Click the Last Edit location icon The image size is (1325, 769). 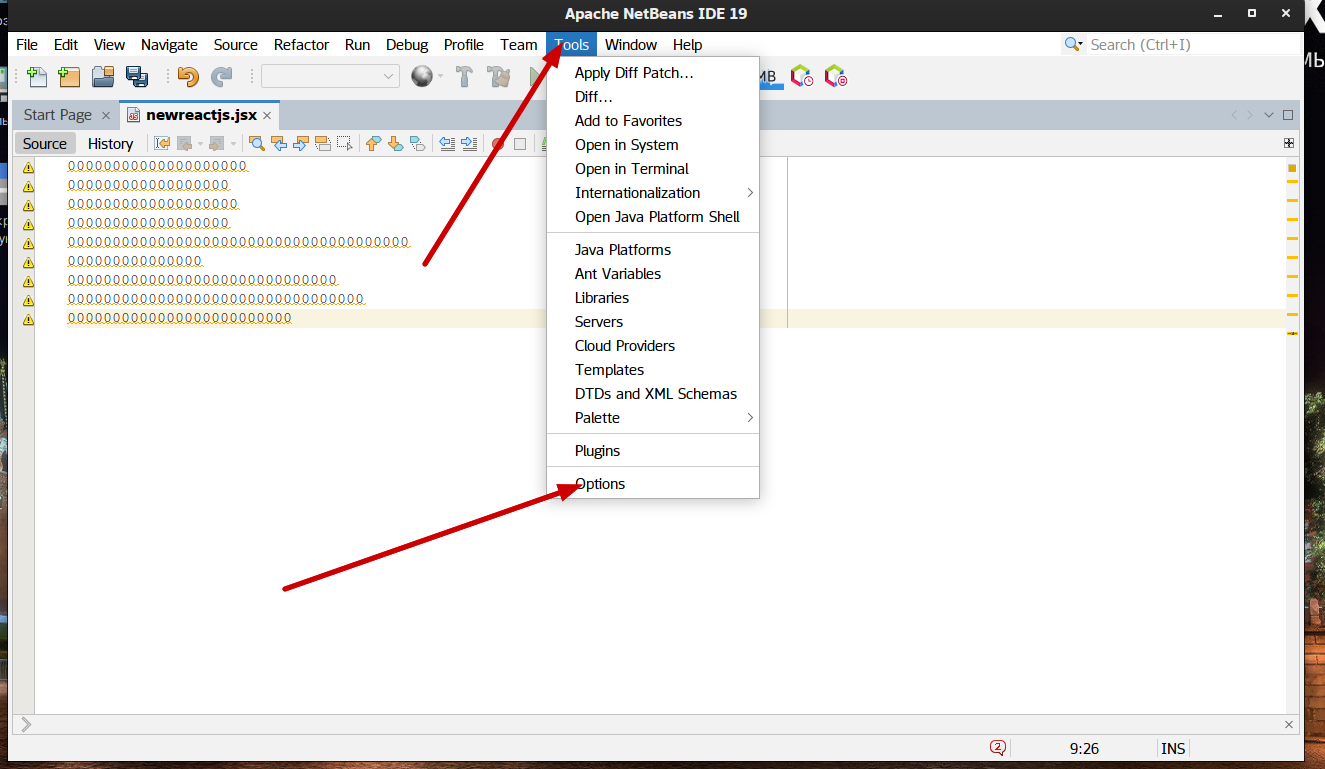162,144
